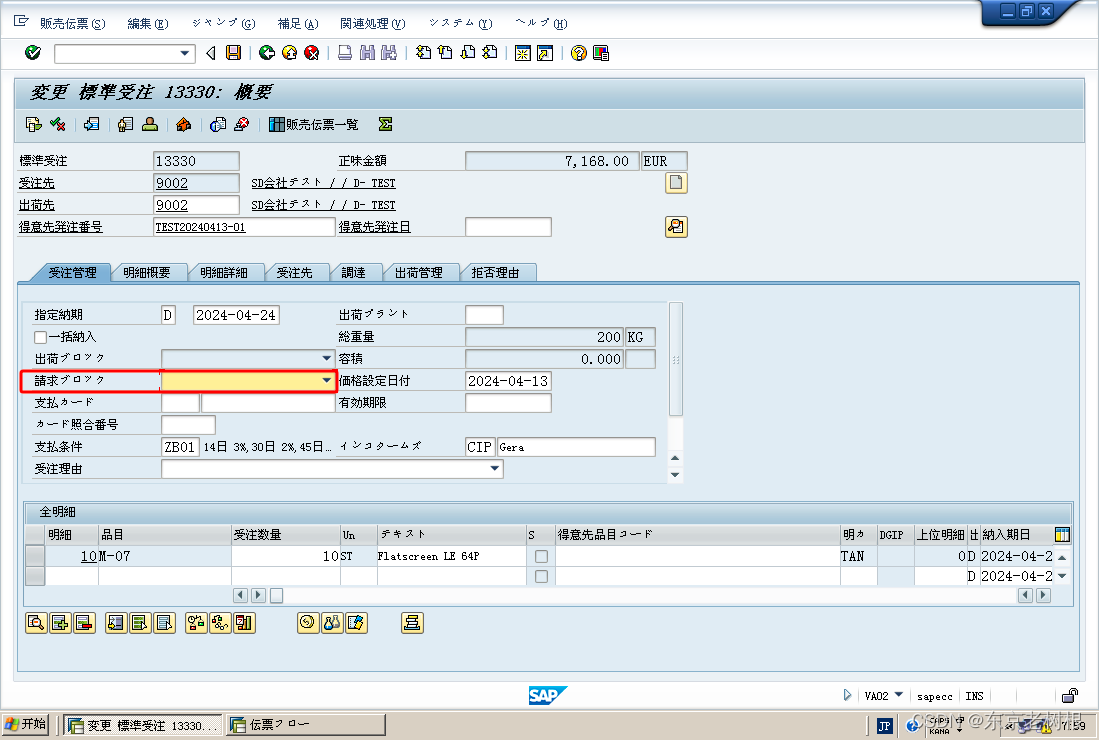This screenshot has height=740, width=1099.
Task: Click the yellow Help question mark icon
Action: coord(578,53)
